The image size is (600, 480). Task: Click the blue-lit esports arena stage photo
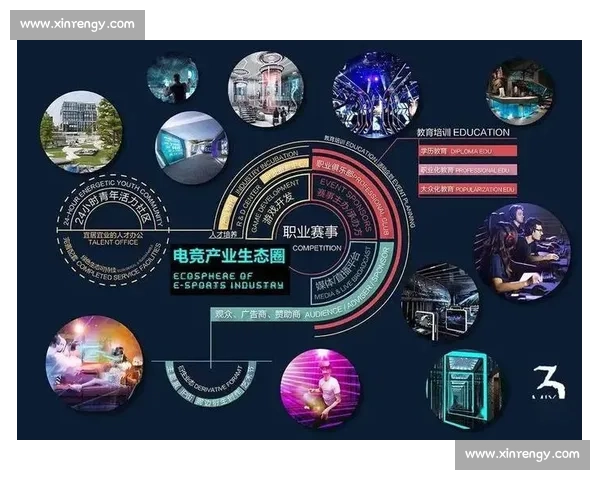(375, 95)
